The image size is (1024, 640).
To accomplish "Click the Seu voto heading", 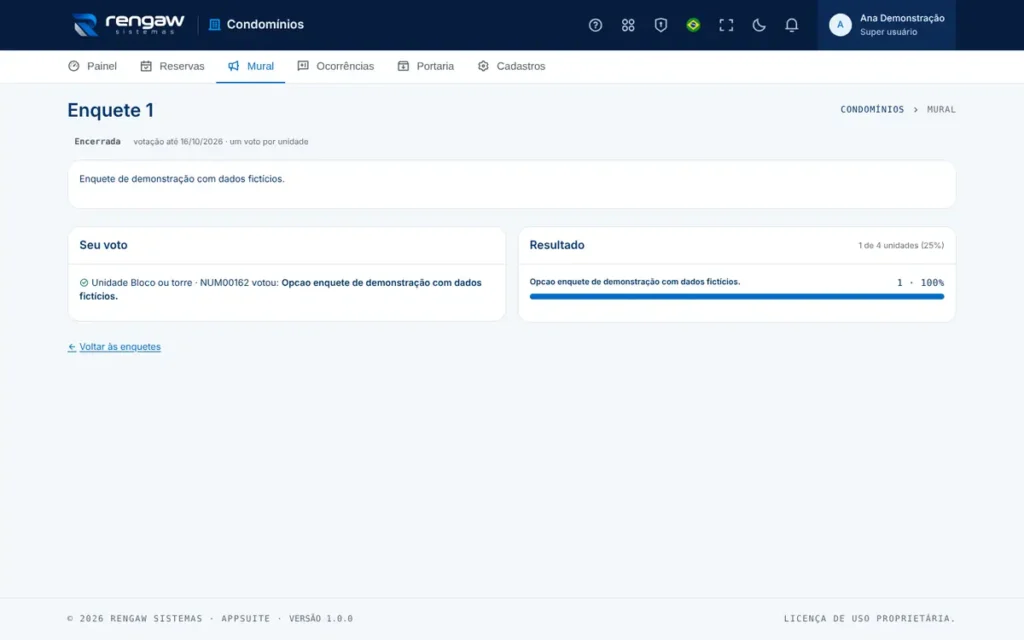I will pyautogui.click(x=103, y=245).
